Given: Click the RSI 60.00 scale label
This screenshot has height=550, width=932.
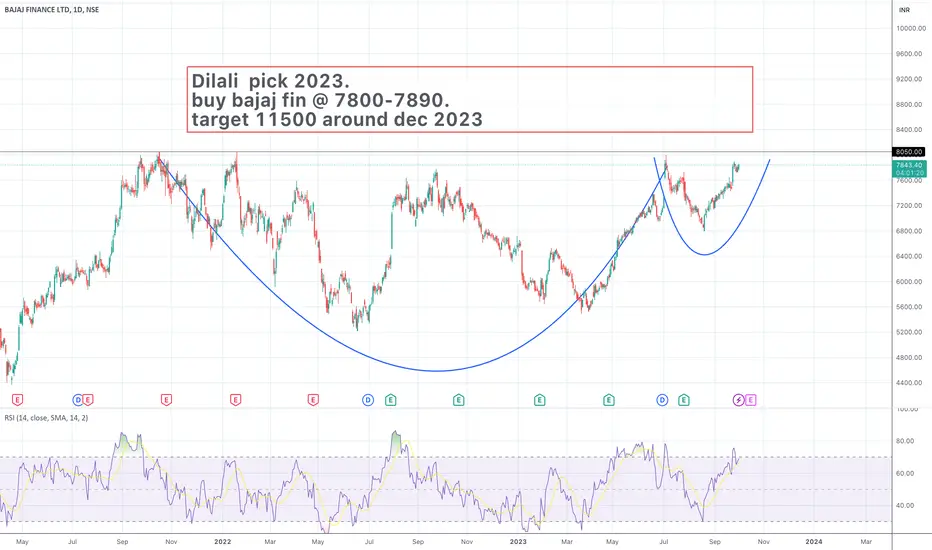Looking at the screenshot, I should (905, 474).
